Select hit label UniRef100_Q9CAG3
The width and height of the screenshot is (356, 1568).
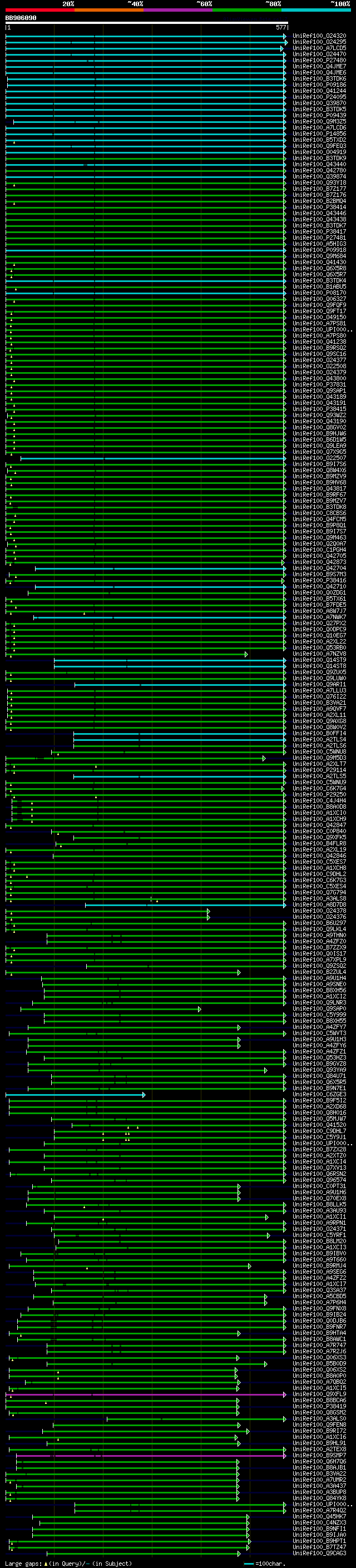point(319,1553)
